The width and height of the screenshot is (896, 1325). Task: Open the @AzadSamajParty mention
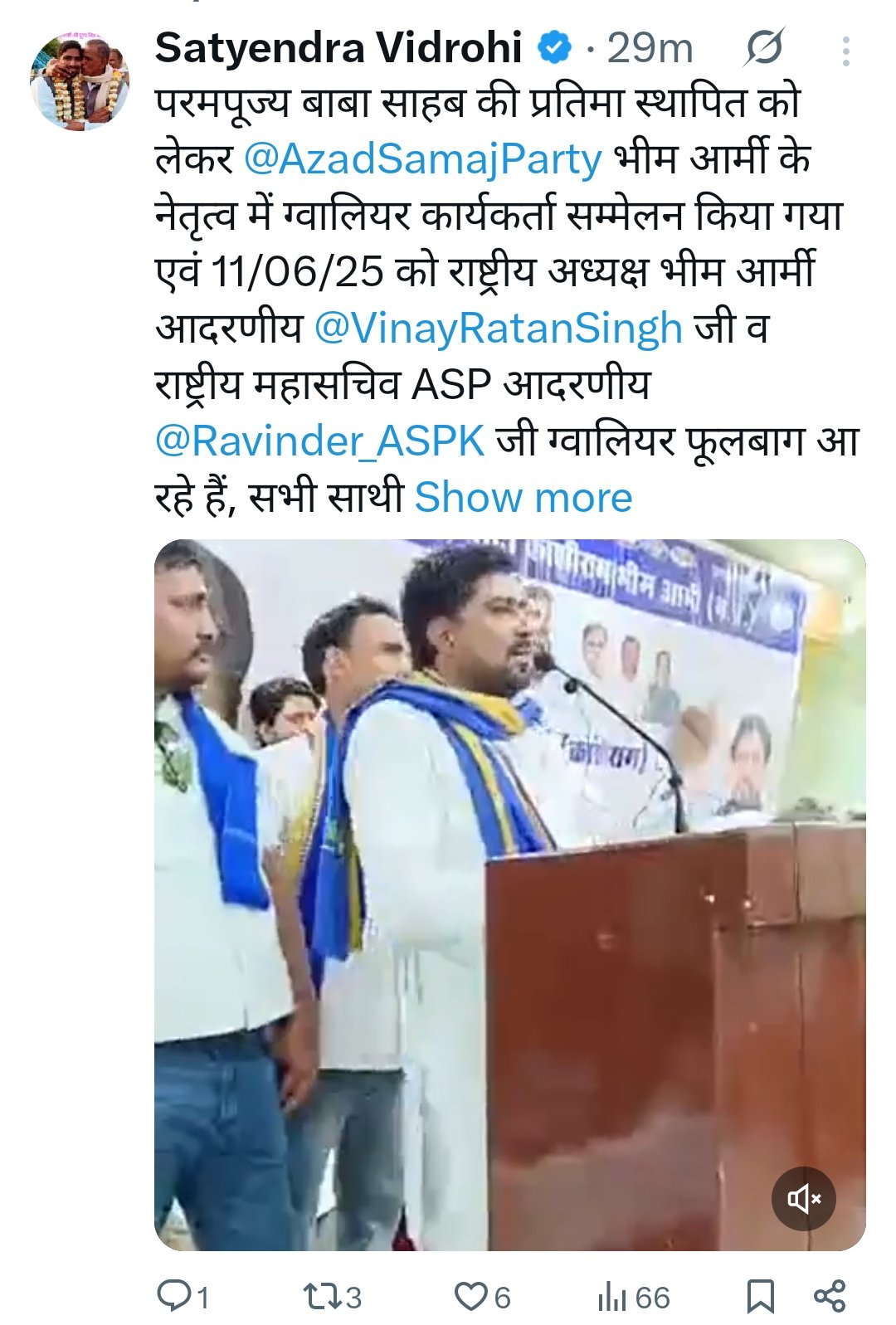click(422, 159)
